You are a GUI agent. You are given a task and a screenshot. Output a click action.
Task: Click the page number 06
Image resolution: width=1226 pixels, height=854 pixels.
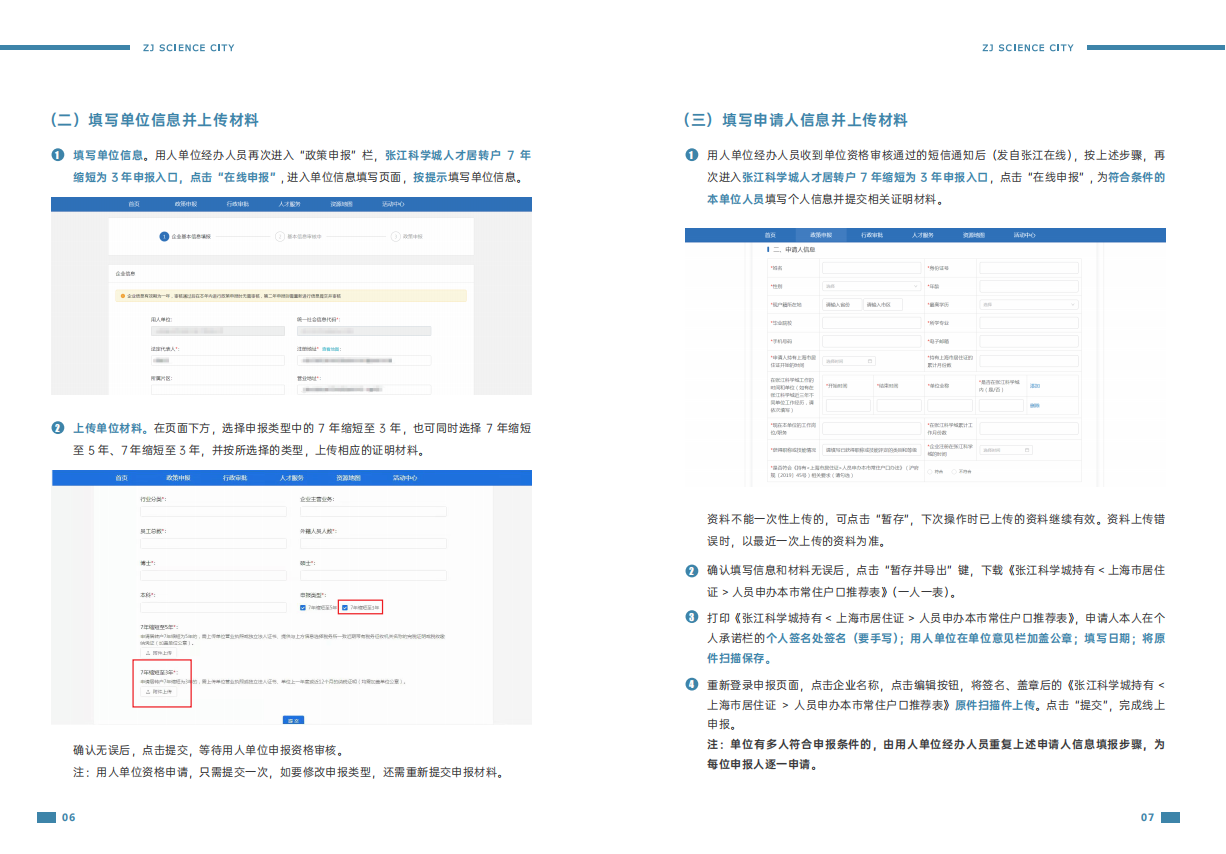coord(69,818)
